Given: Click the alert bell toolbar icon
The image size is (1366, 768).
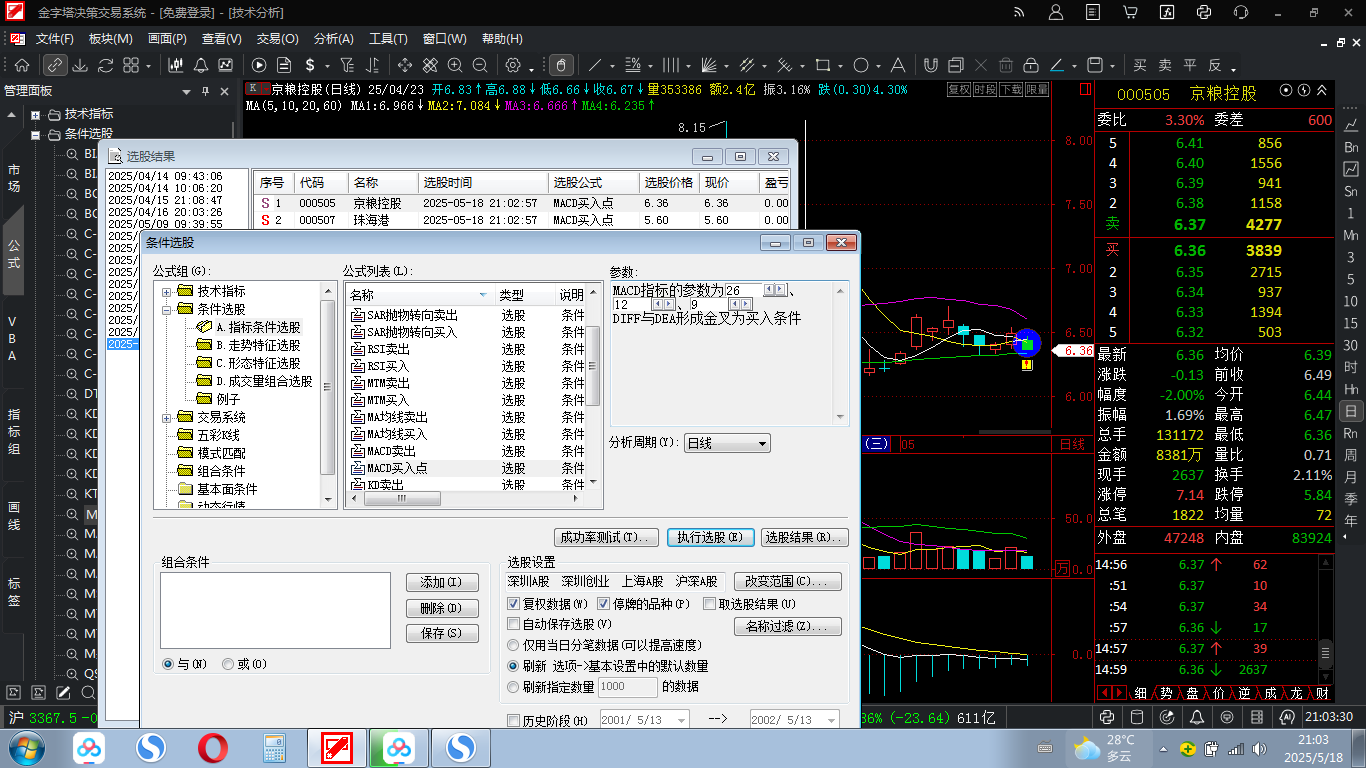Looking at the screenshot, I should 201,65.
